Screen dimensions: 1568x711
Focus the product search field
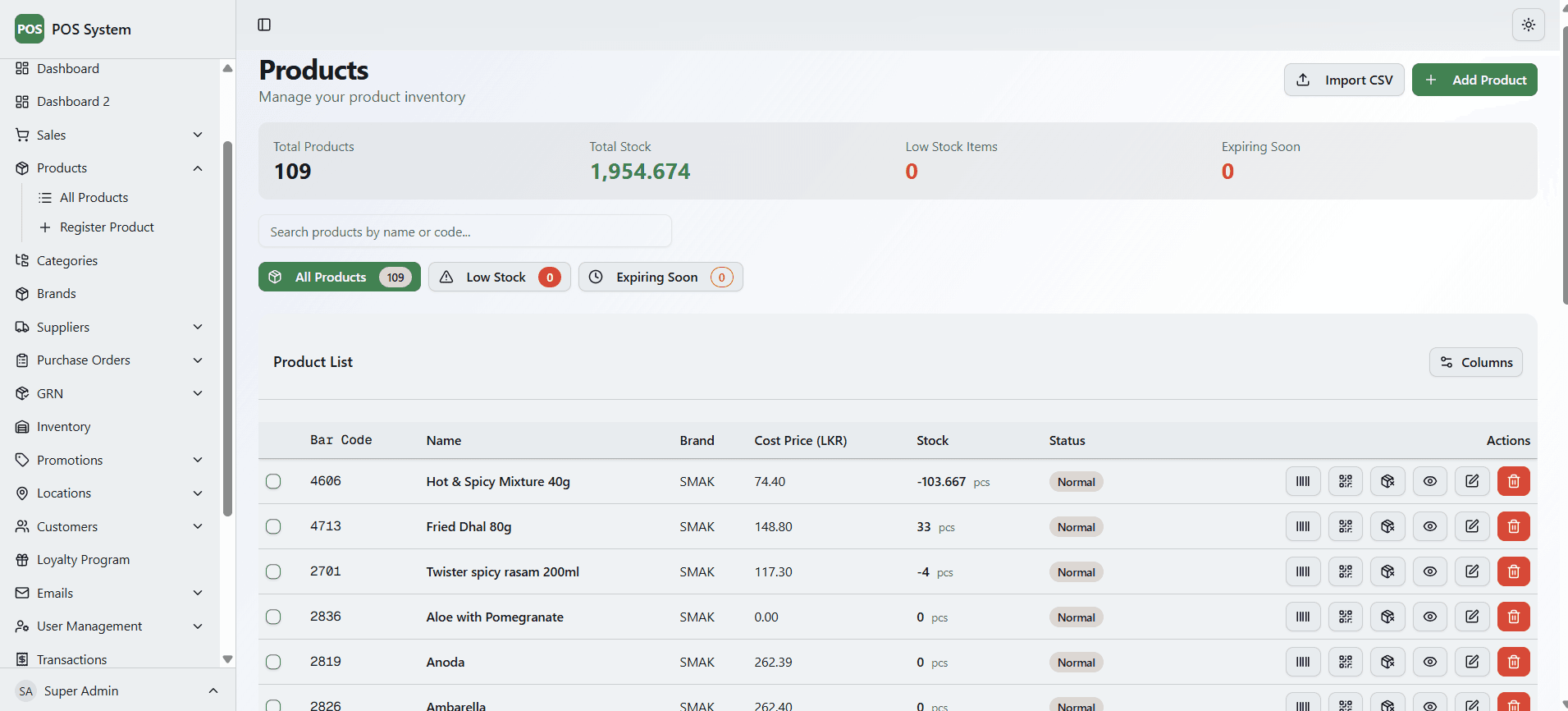465,232
